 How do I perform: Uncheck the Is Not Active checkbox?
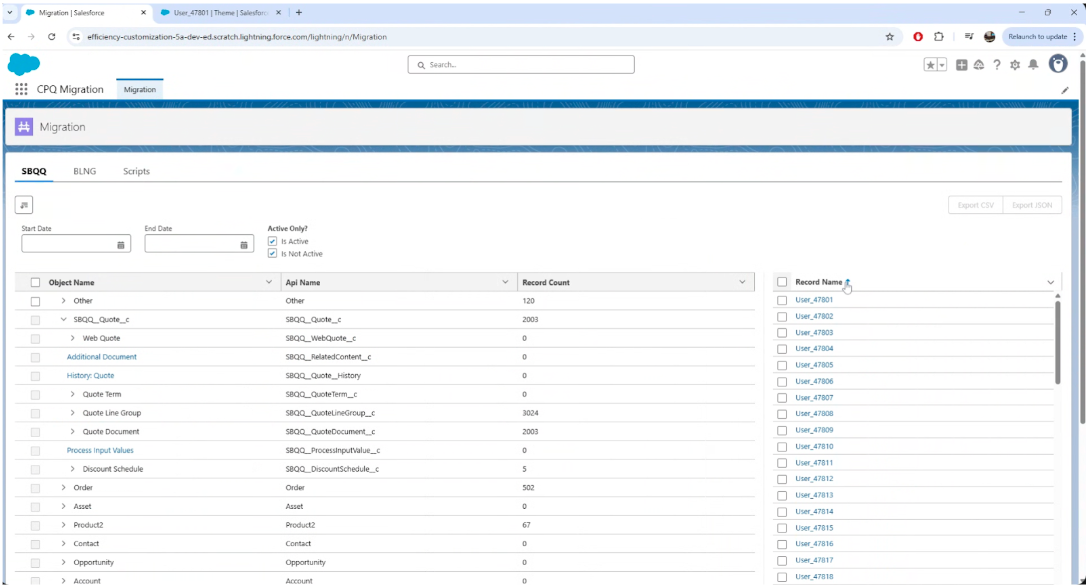click(x=273, y=254)
